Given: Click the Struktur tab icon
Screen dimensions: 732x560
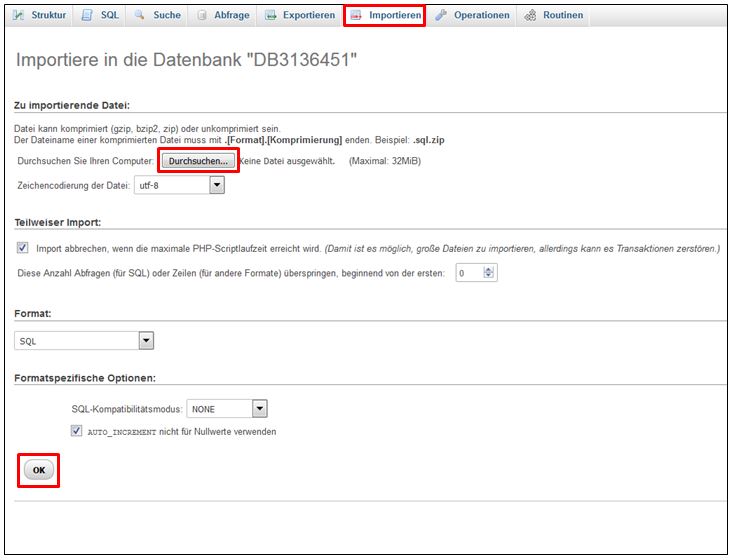Looking at the screenshot, I should click(x=18, y=15).
